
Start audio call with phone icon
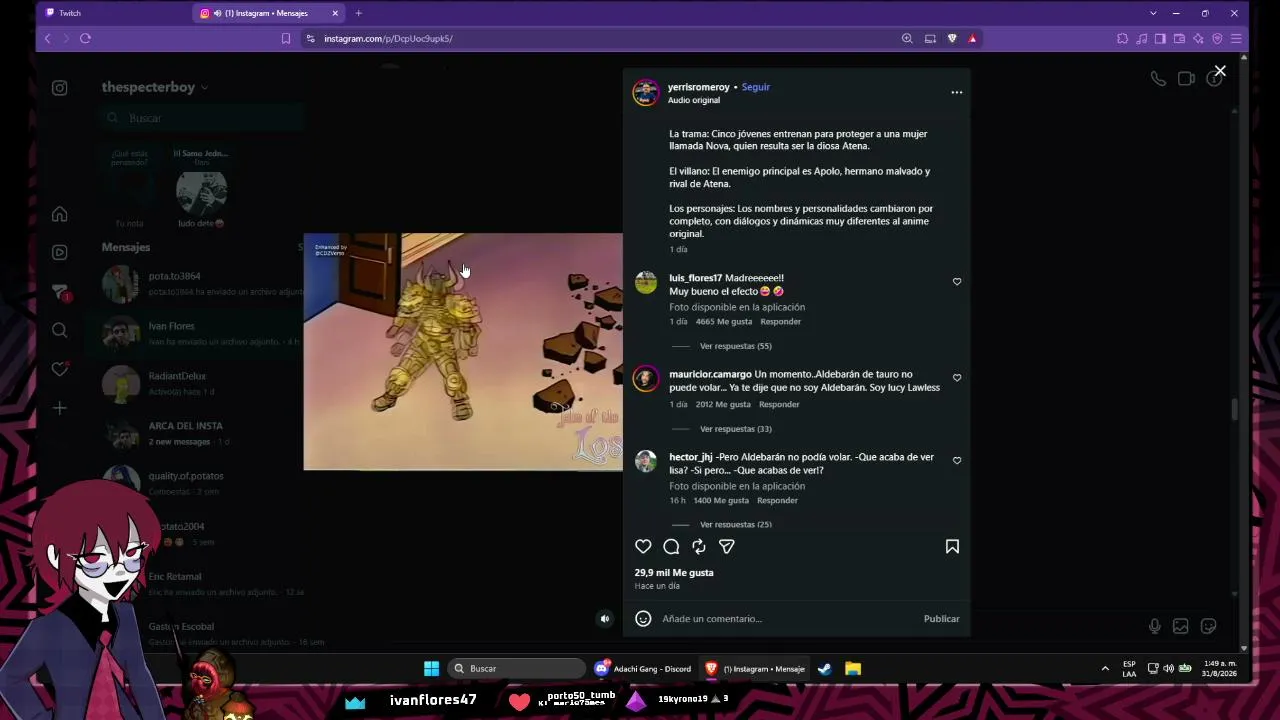click(1158, 79)
